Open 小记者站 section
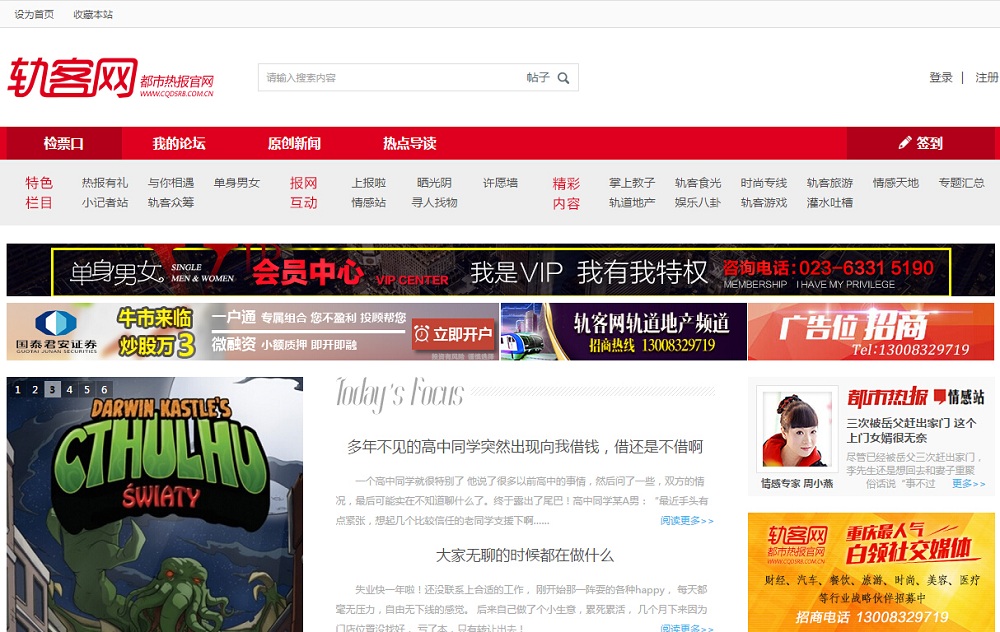This screenshot has height=632, width=1000. tap(105, 203)
